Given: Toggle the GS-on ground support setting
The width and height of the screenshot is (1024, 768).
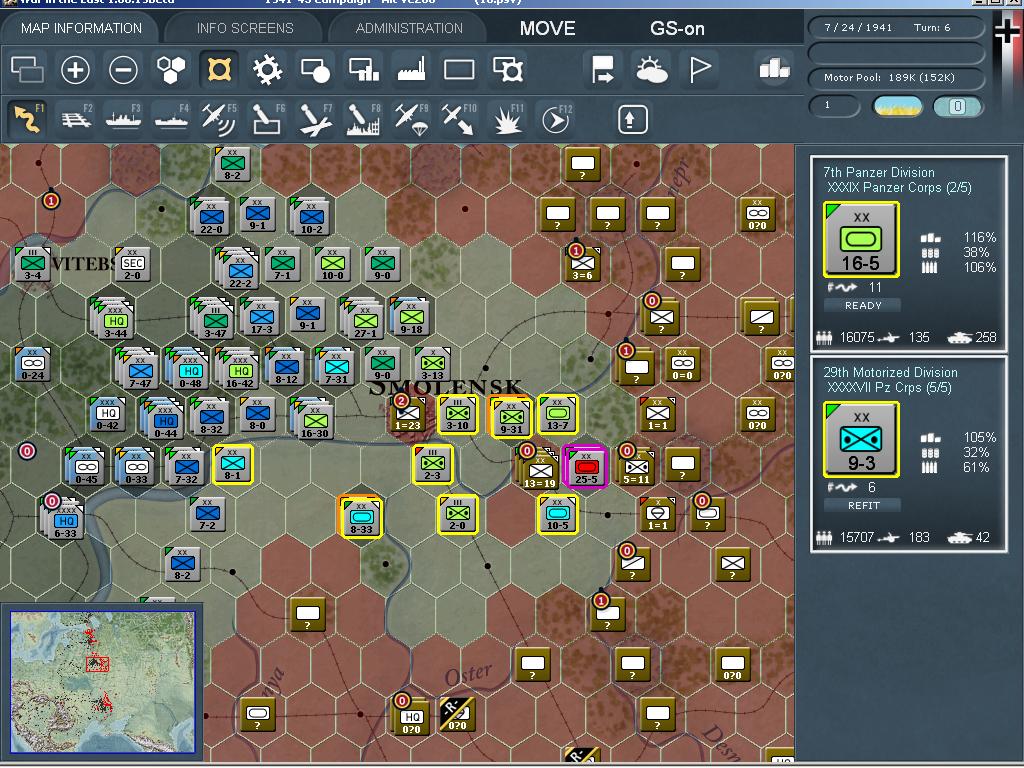Looking at the screenshot, I should click(x=677, y=28).
